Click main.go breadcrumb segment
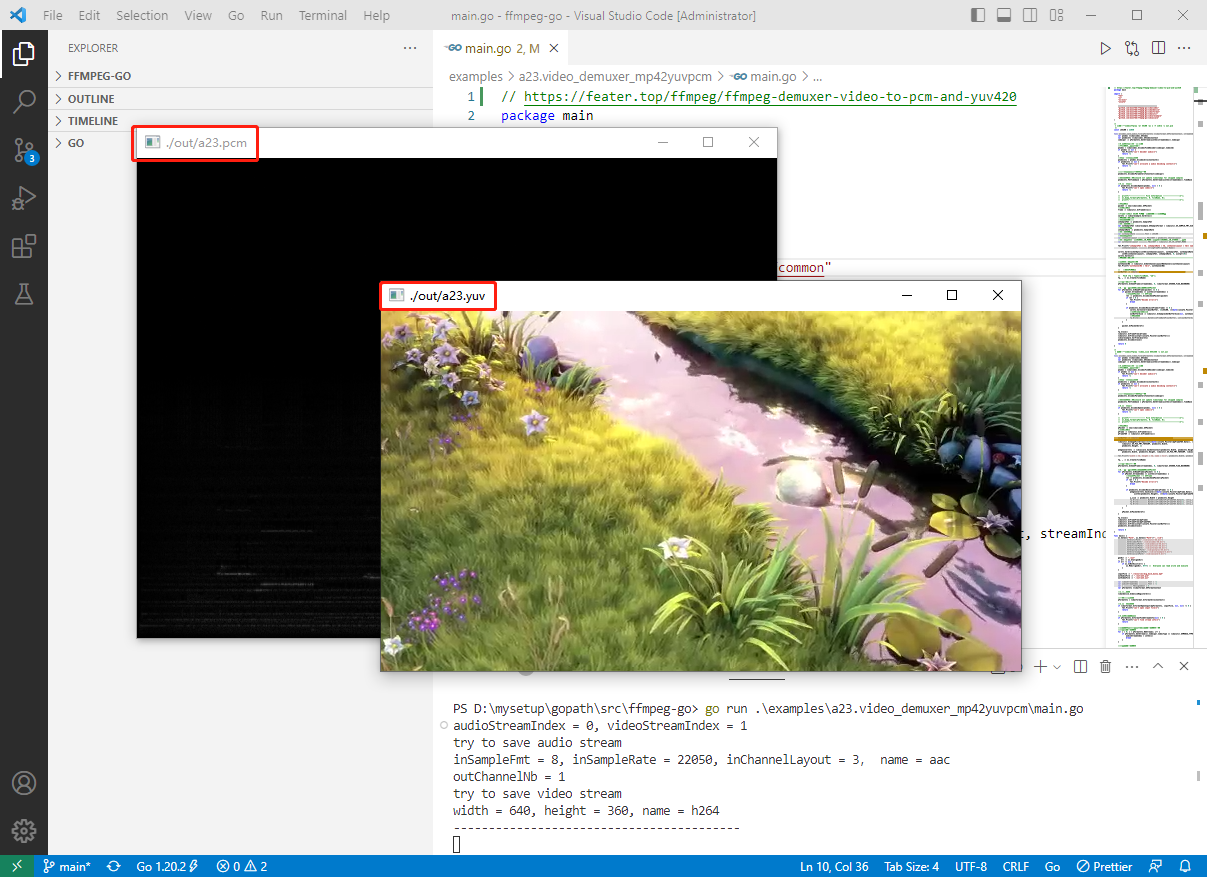 pyautogui.click(x=764, y=76)
